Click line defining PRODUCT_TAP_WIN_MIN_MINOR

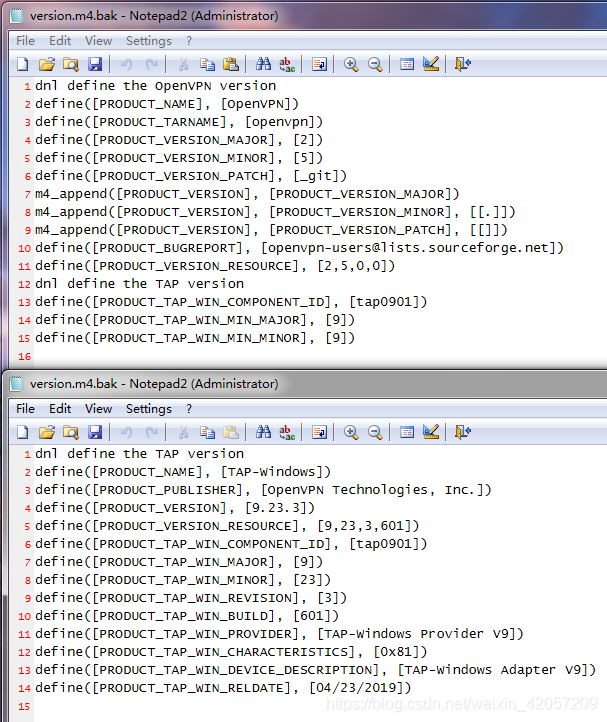[x=195, y=338]
